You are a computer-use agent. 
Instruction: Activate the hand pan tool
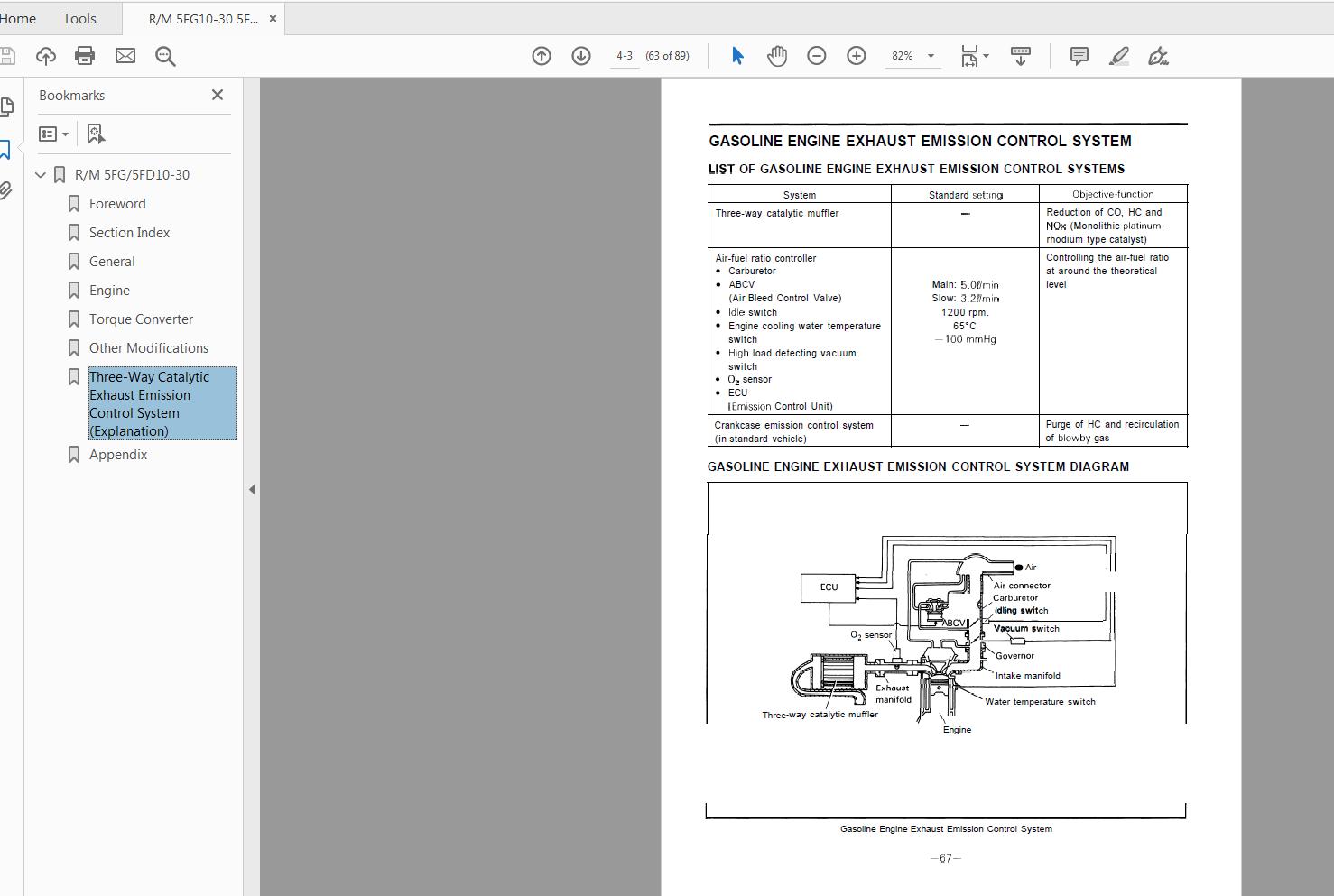click(777, 56)
